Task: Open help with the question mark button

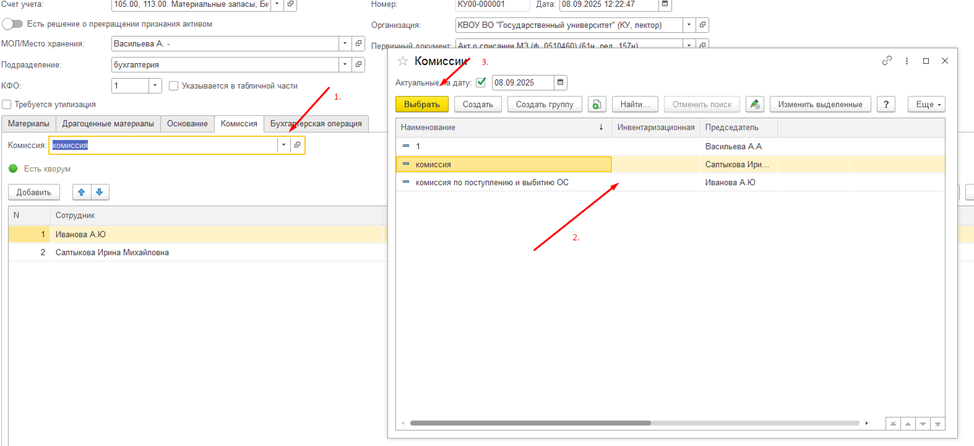Action: coord(886,104)
